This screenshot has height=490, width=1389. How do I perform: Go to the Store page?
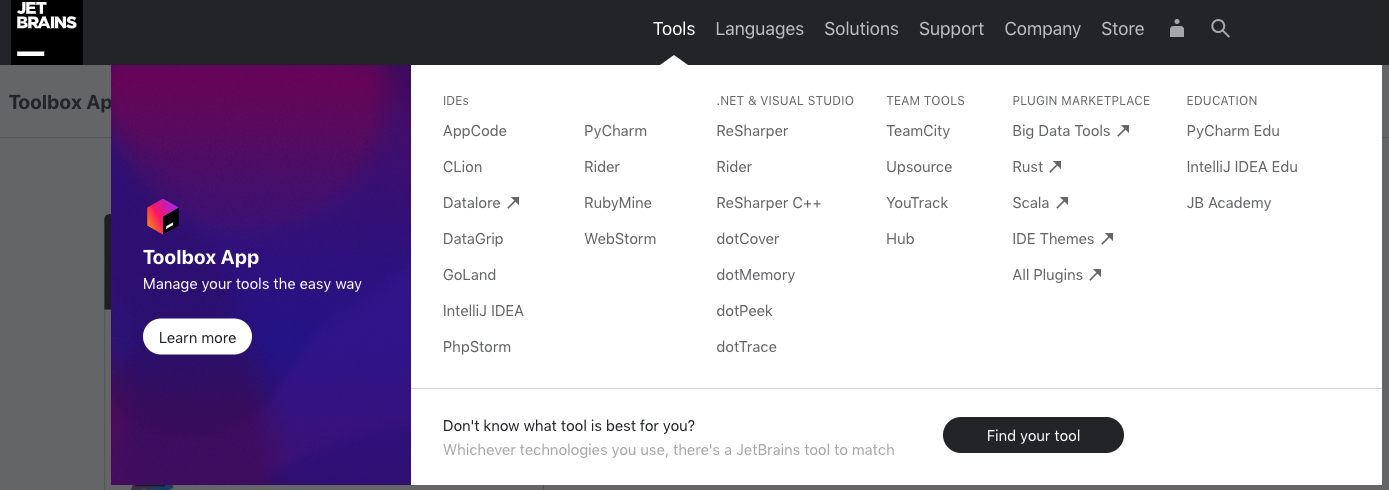1122,29
